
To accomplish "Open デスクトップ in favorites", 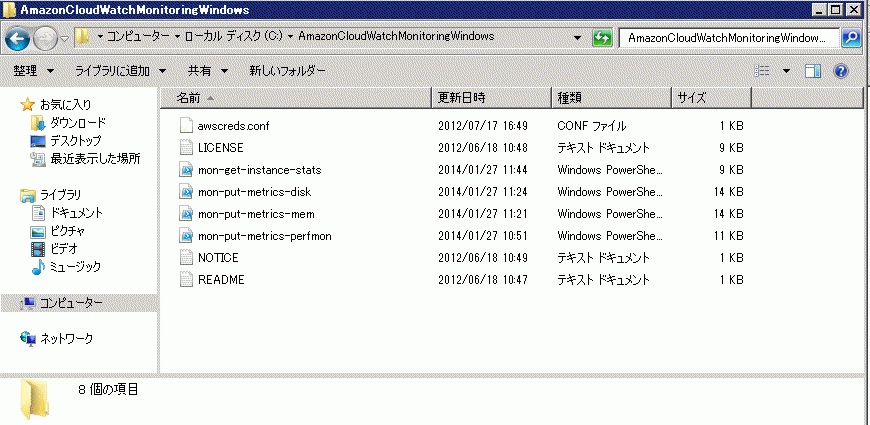I will pos(76,141).
